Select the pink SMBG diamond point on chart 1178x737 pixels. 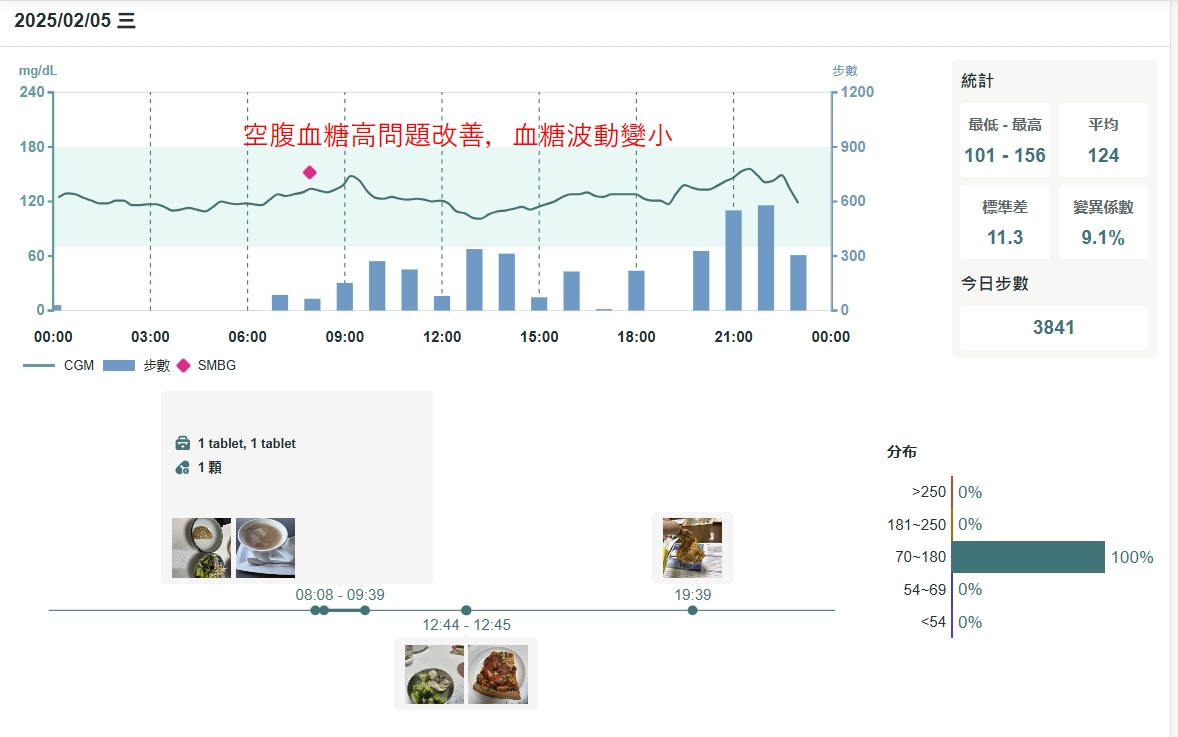click(x=310, y=172)
